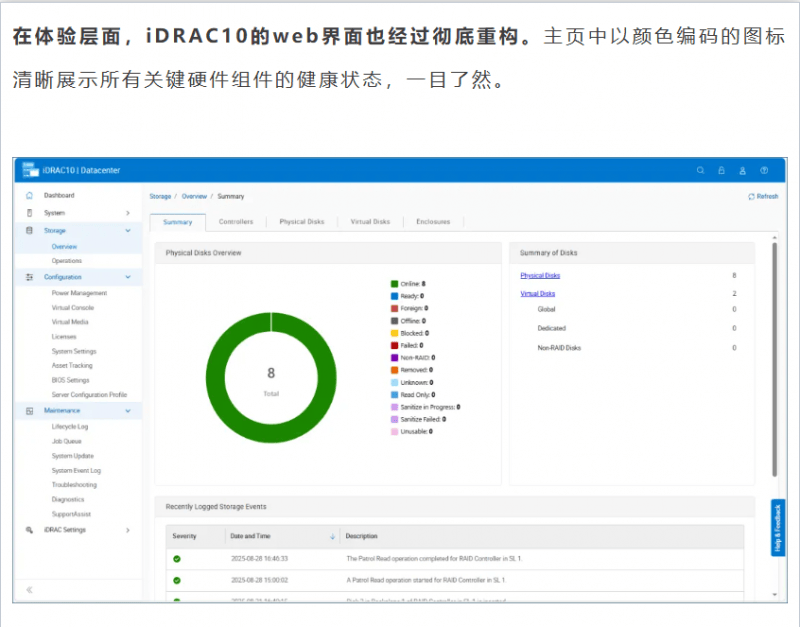The height and width of the screenshot is (627, 800).
Task: Open the user account icon menu
Action: click(x=742, y=170)
